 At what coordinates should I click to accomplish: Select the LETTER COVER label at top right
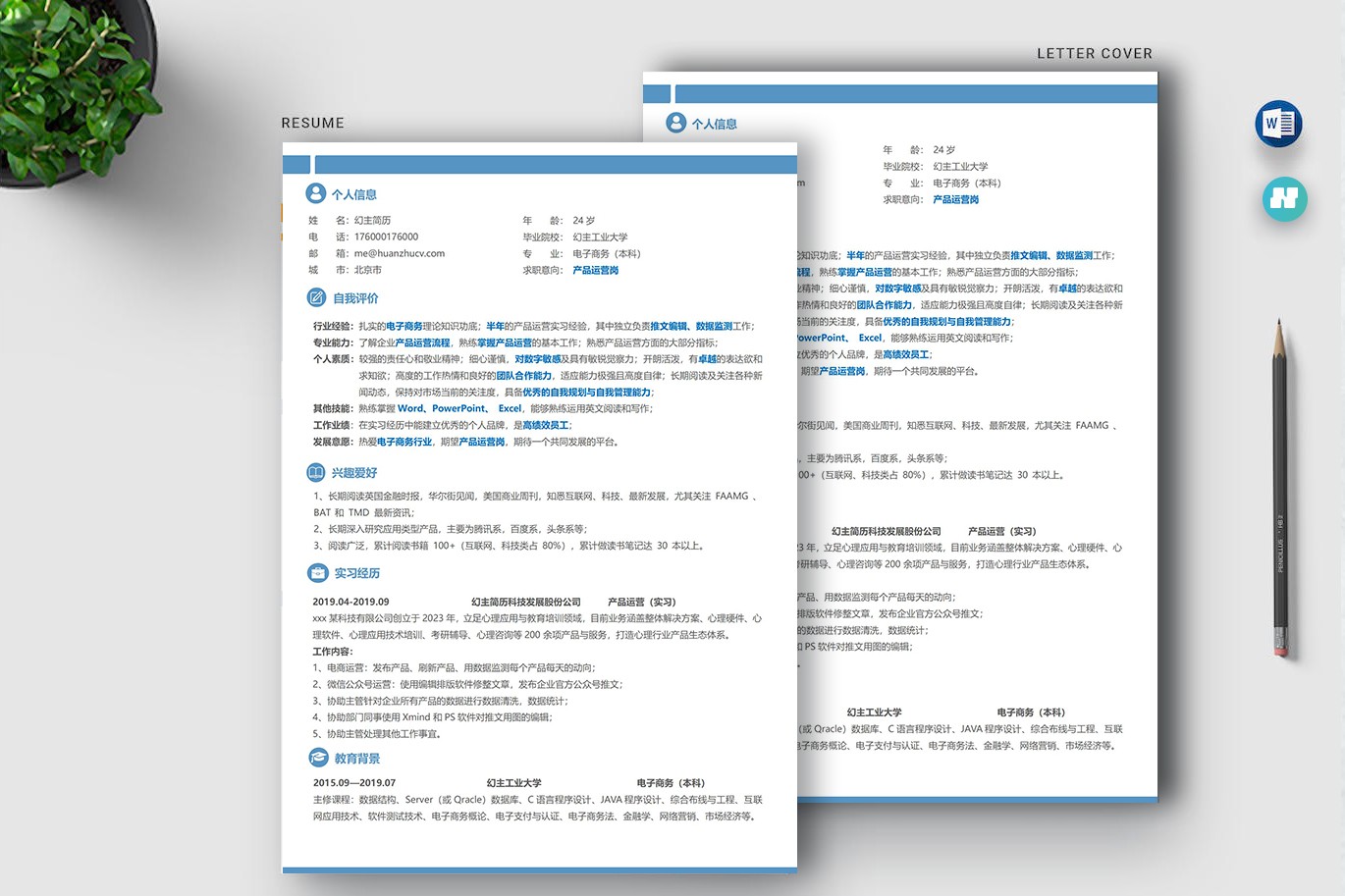point(1094,54)
